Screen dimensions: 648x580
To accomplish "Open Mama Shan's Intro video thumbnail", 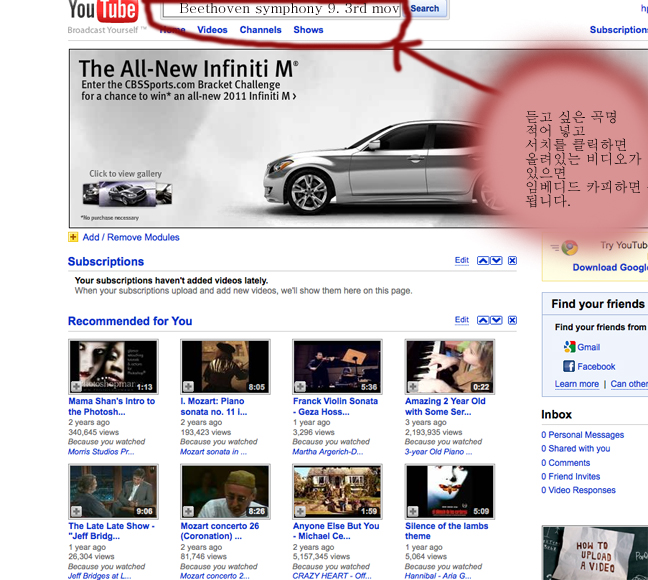I will coord(113,367).
